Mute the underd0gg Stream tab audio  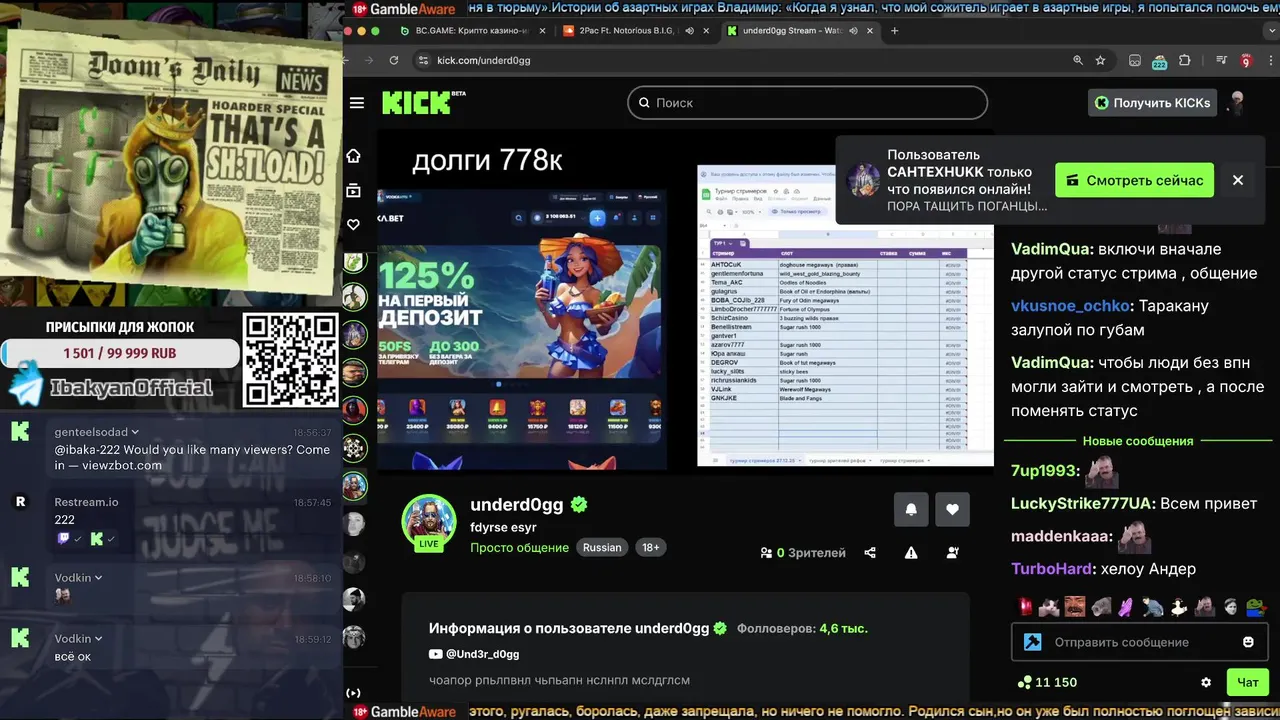click(x=853, y=31)
